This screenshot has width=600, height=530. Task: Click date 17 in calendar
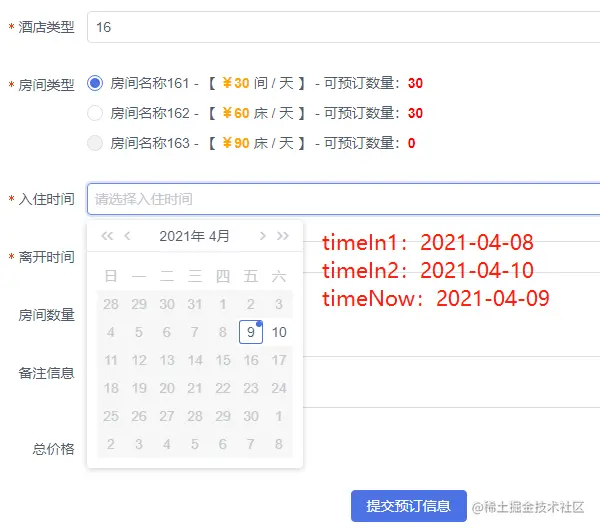(279, 360)
